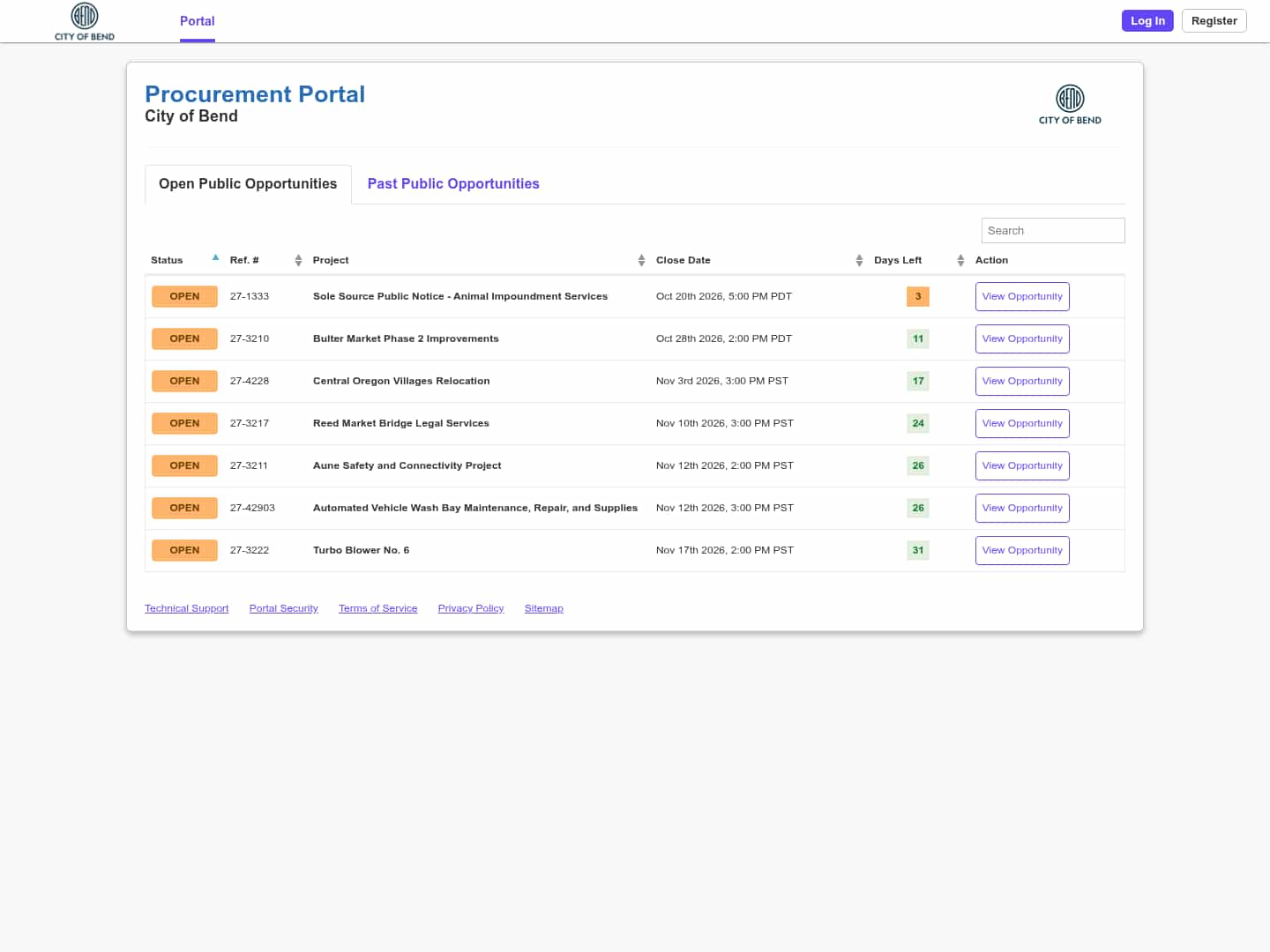Open the Sitemap link

pos(543,608)
